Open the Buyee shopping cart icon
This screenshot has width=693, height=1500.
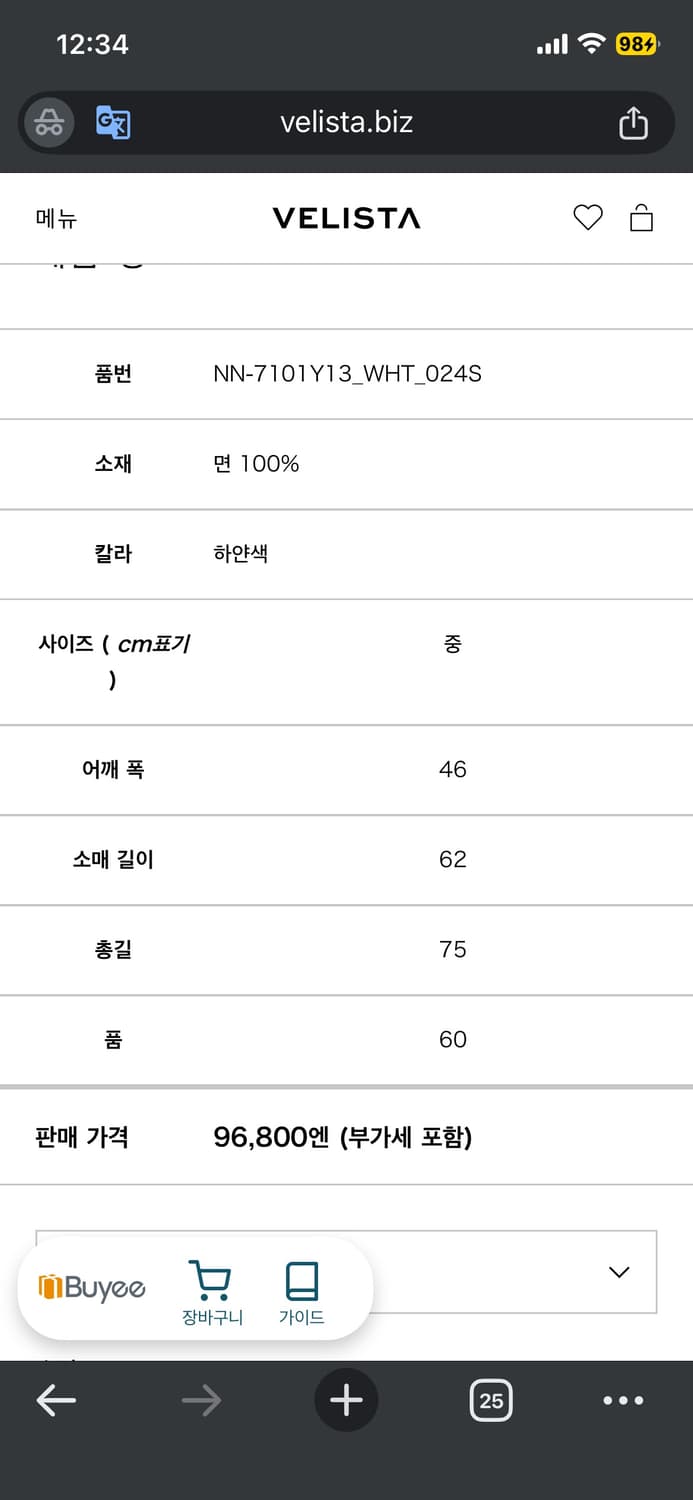coord(210,1282)
